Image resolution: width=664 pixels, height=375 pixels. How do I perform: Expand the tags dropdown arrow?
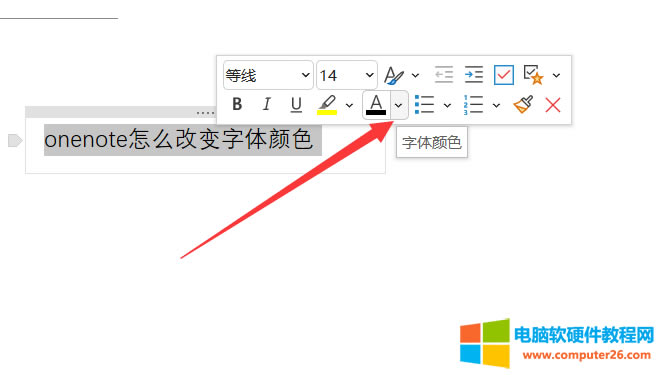point(556,75)
